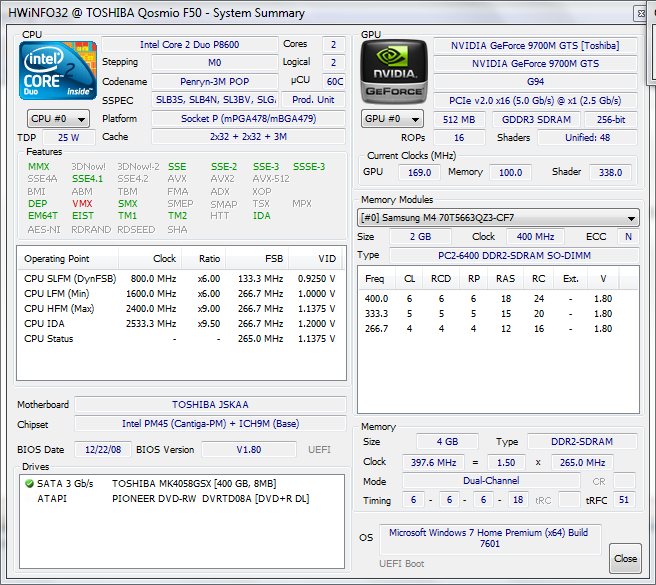Click the NVIDIA GeForce logo
The width and height of the screenshot is (656, 585).
pyautogui.click(x=394, y=72)
